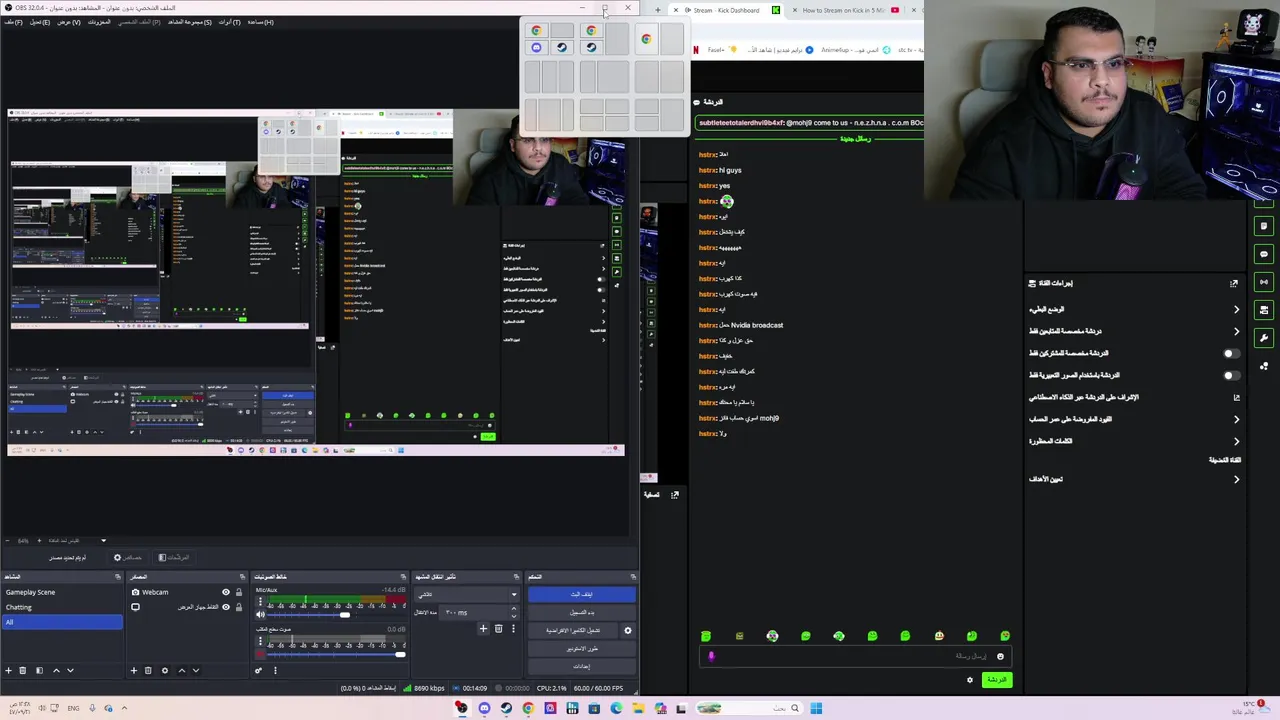Open scene filters icon in Scenes panel
This screenshot has height=720, width=1280.
point(39,670)
